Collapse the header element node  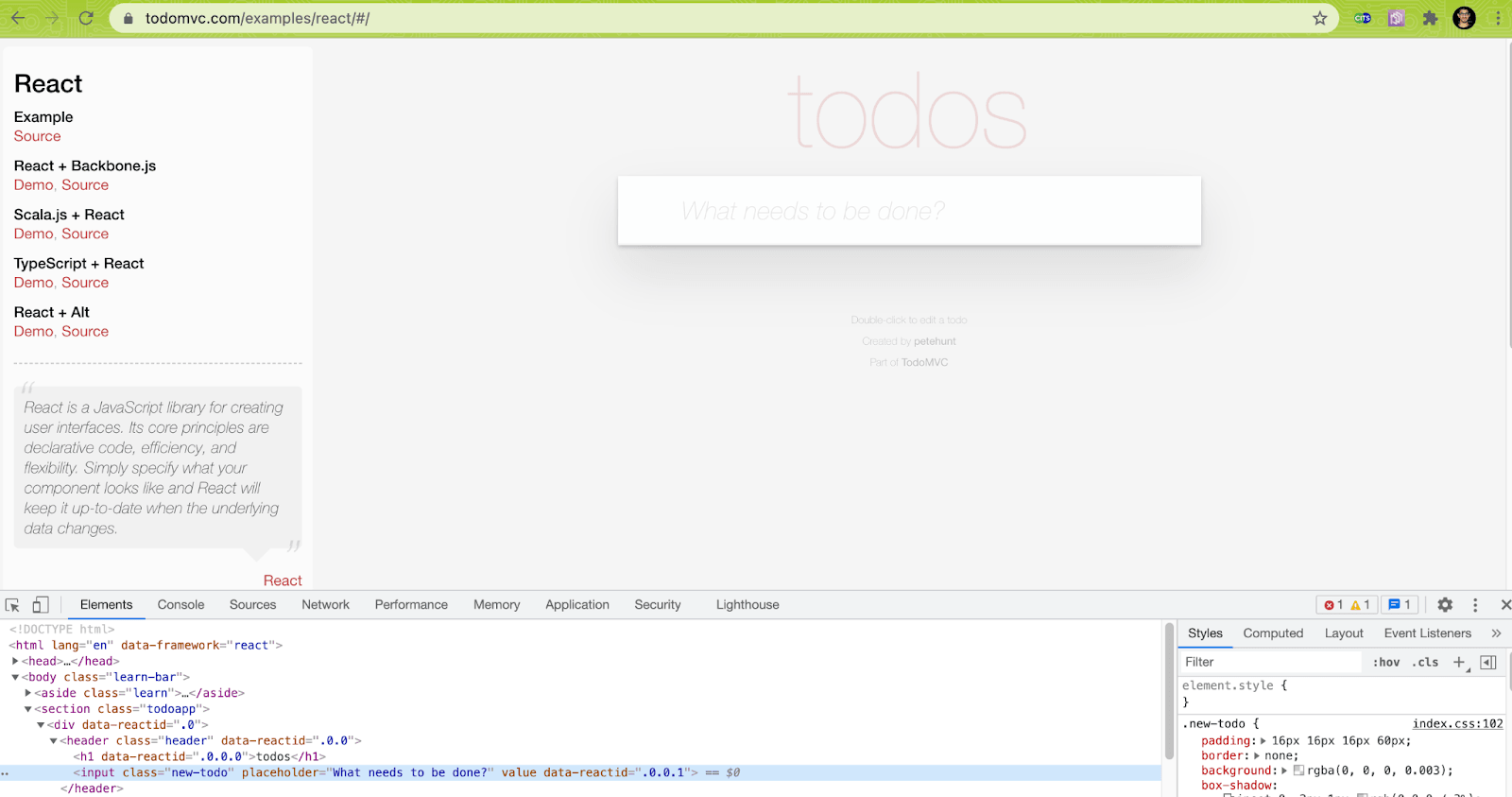[x=54, y=741]
